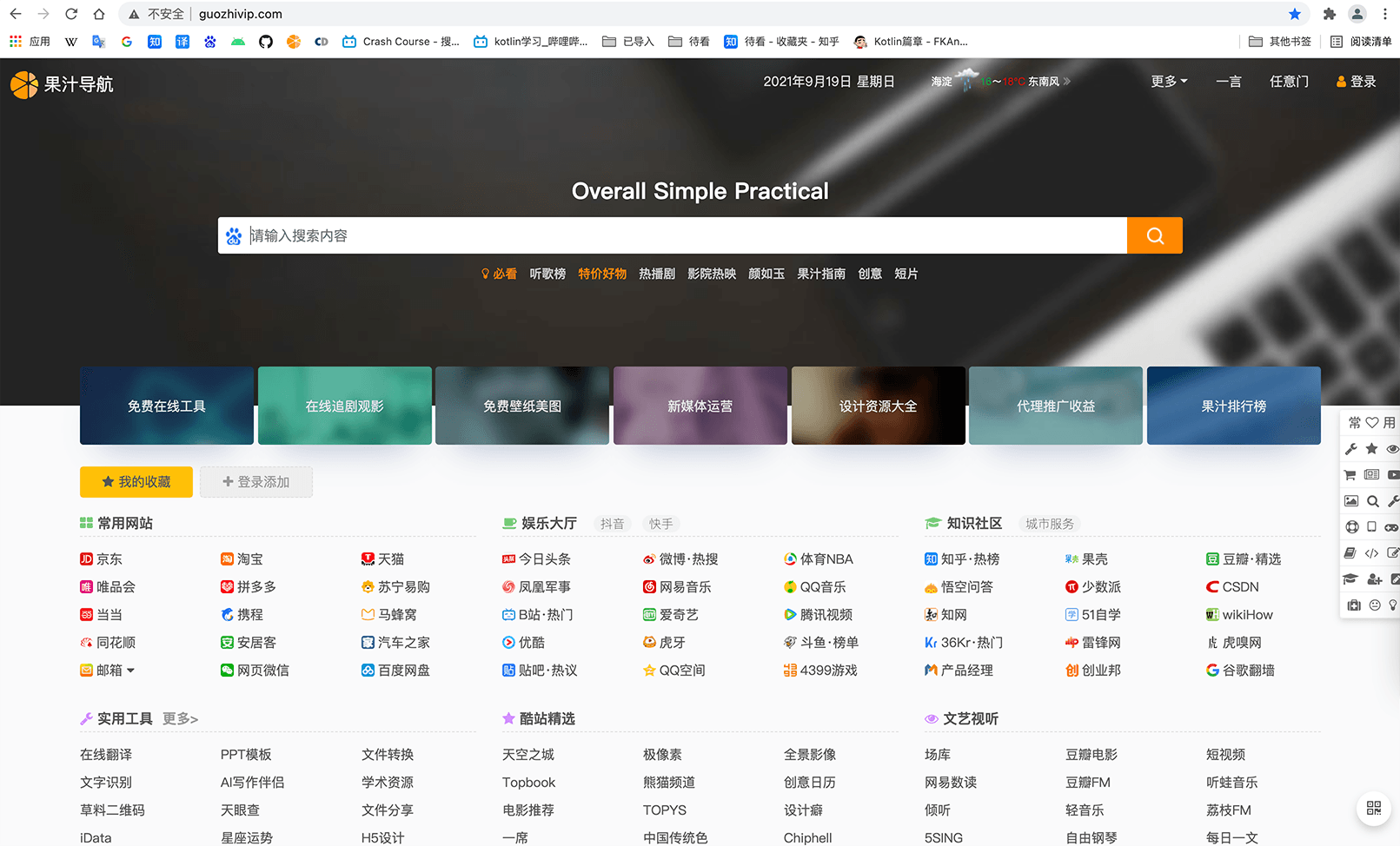
Task: Open the Chrome 应用 apps shortcut
Action: pos(30,41)
